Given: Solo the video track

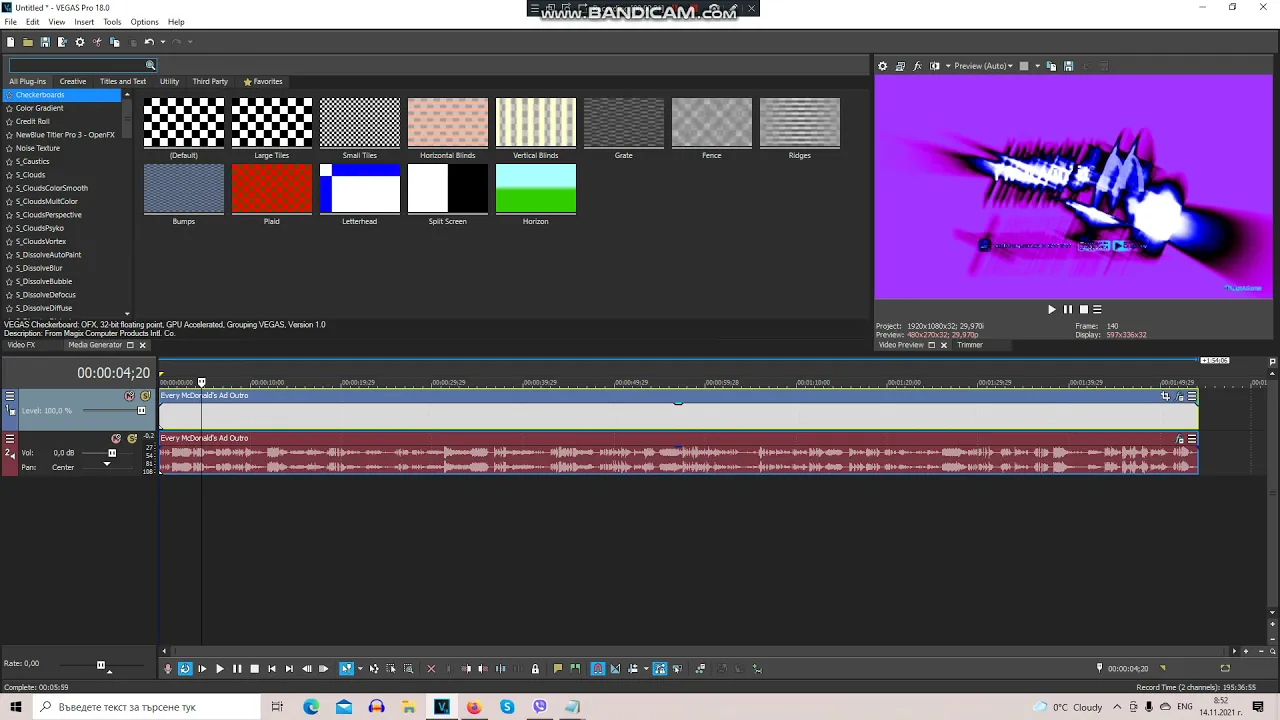Looking at the screenshot, I should click(x=145, y=396).
